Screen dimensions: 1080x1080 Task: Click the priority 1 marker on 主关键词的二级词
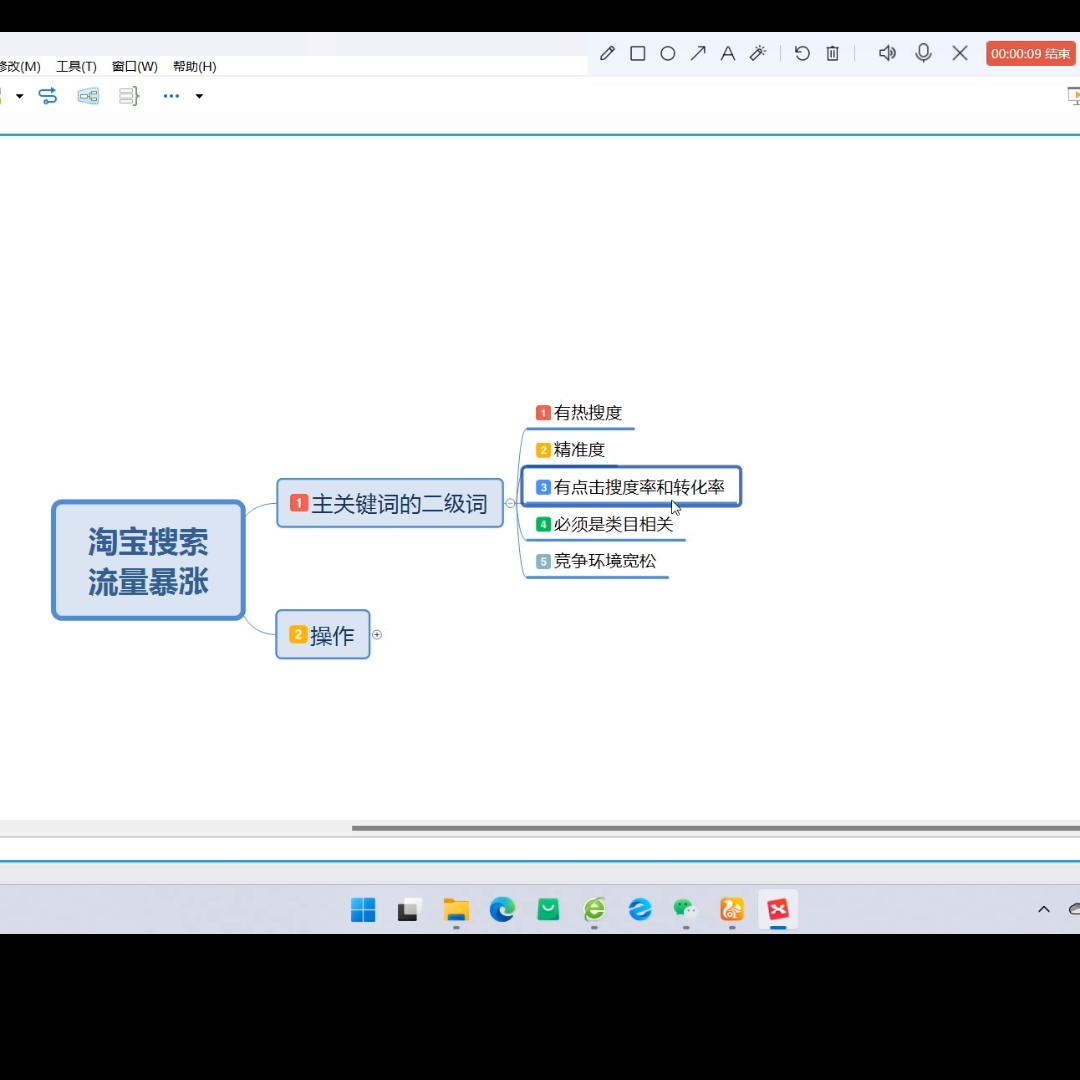pyautogui.click(x=299, y=503)
